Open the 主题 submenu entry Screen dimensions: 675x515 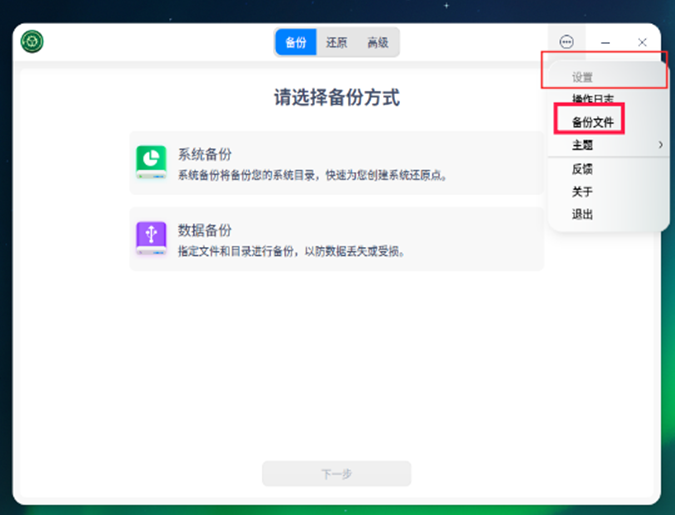click(x=608, y=145)
